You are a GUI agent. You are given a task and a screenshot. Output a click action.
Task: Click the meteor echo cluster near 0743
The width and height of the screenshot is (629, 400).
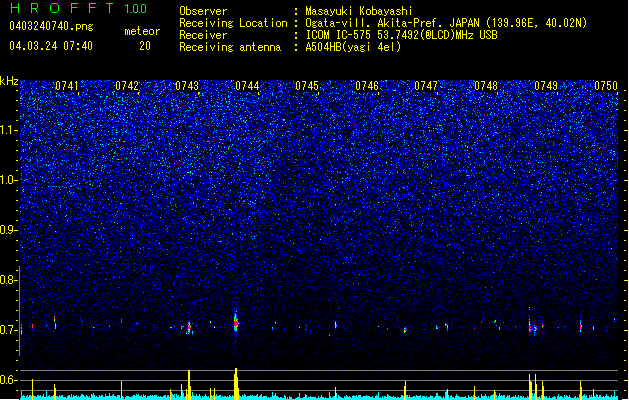[189, 327]
